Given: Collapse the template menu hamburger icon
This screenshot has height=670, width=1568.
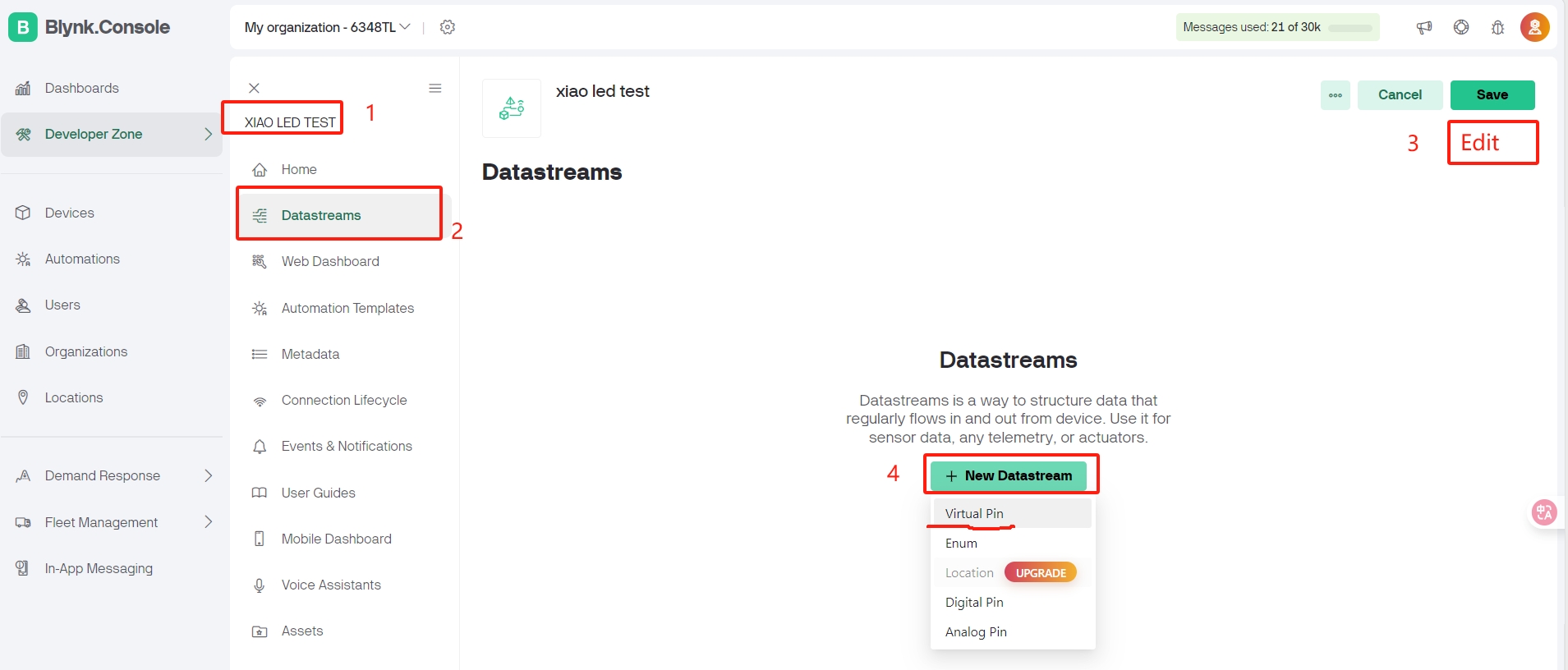Looking at the screenshot, I should [x=435, y=88].
